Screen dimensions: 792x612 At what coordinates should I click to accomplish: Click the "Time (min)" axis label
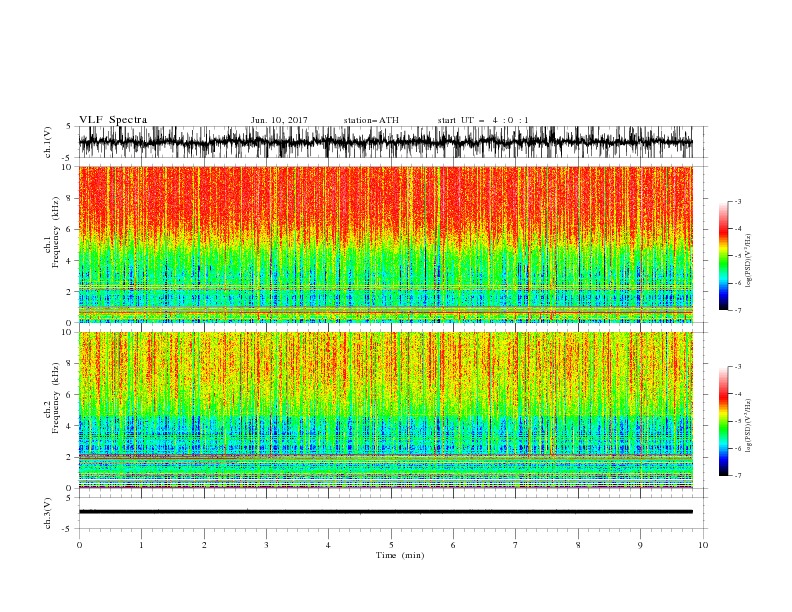400,555
